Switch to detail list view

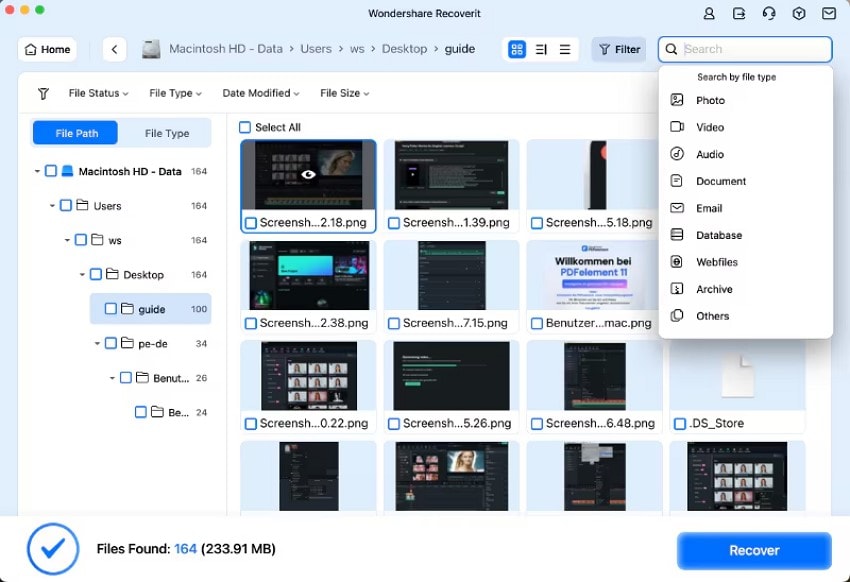tap(541, 49)
